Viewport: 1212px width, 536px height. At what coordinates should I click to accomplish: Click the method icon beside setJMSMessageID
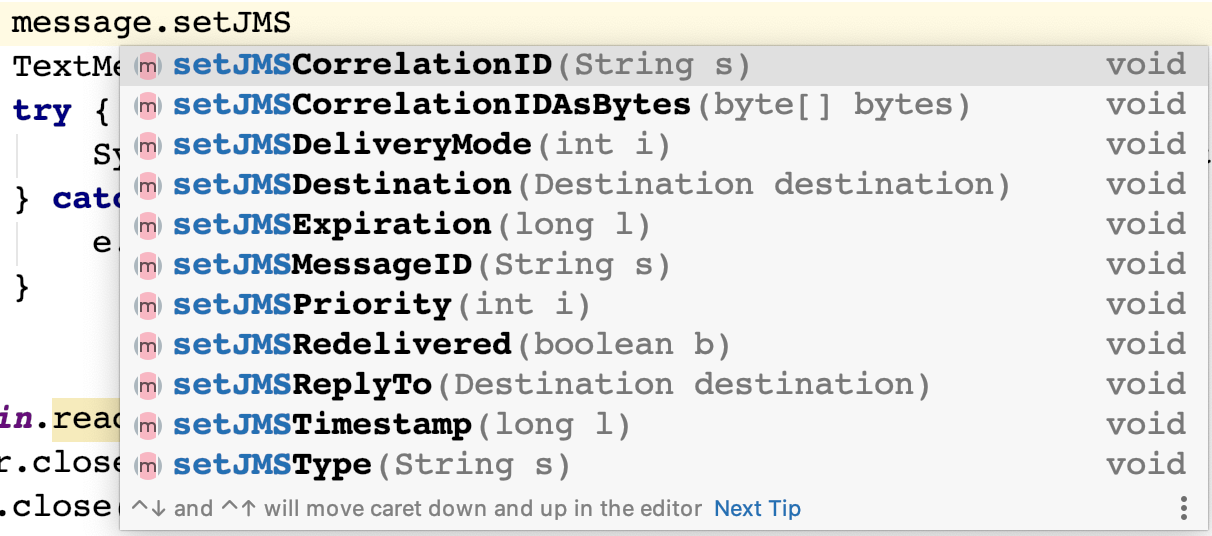[x=148, y=265]
